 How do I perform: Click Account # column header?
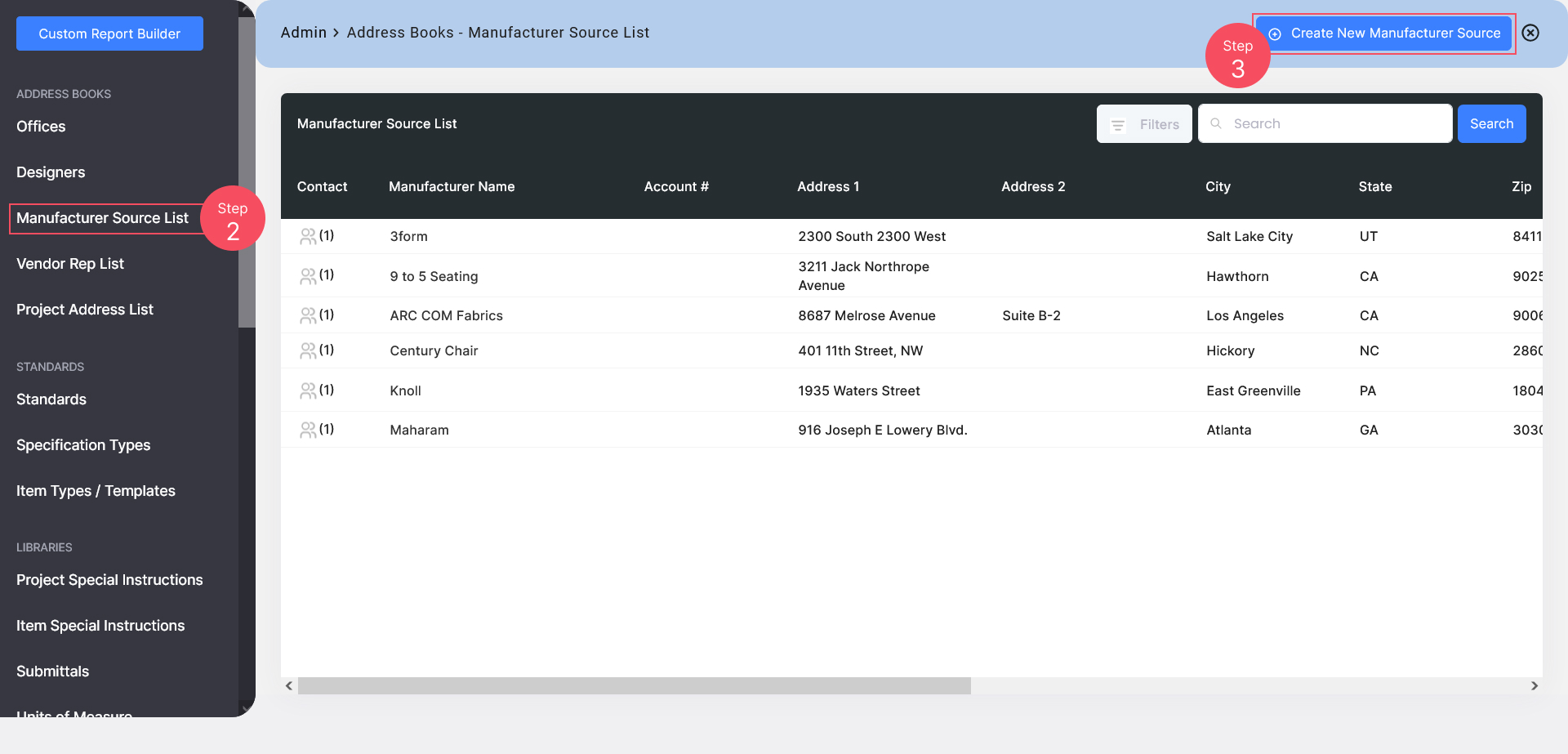pos(676,186)
